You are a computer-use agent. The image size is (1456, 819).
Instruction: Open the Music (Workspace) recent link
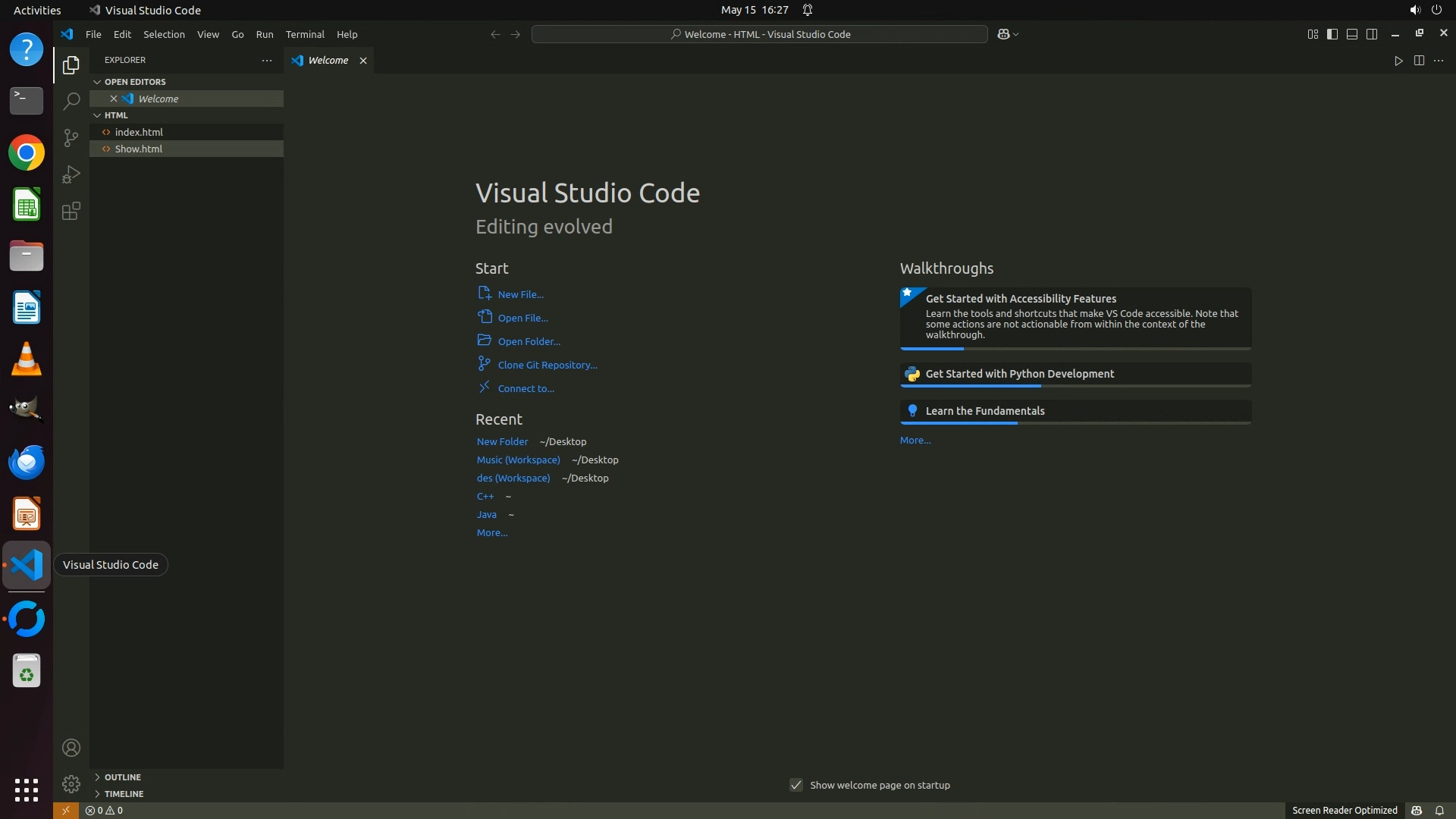pyautogui.click(x=518, y=460)
